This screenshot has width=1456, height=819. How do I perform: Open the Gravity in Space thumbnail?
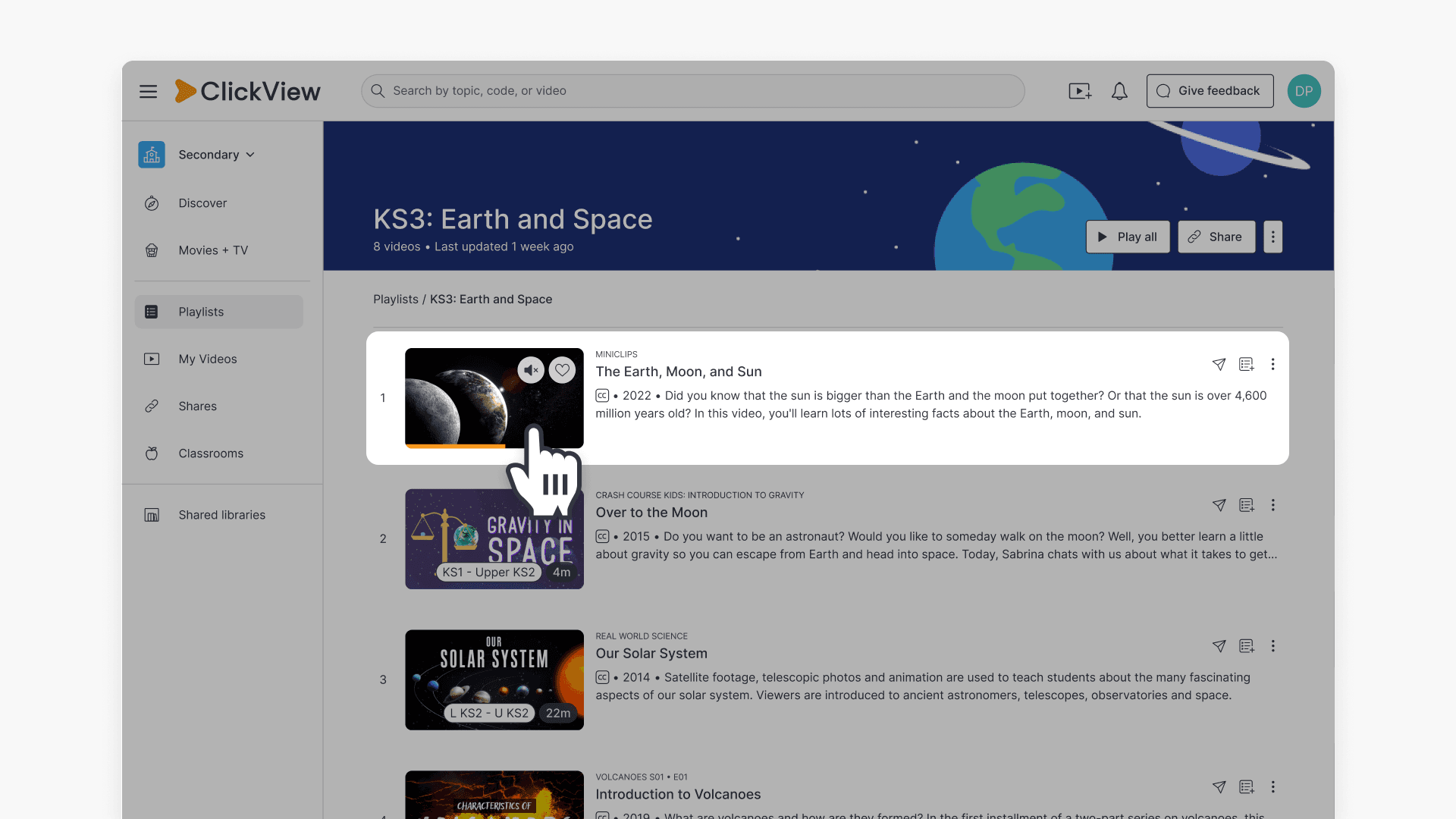pyautogui.click(x=494, y=539)
